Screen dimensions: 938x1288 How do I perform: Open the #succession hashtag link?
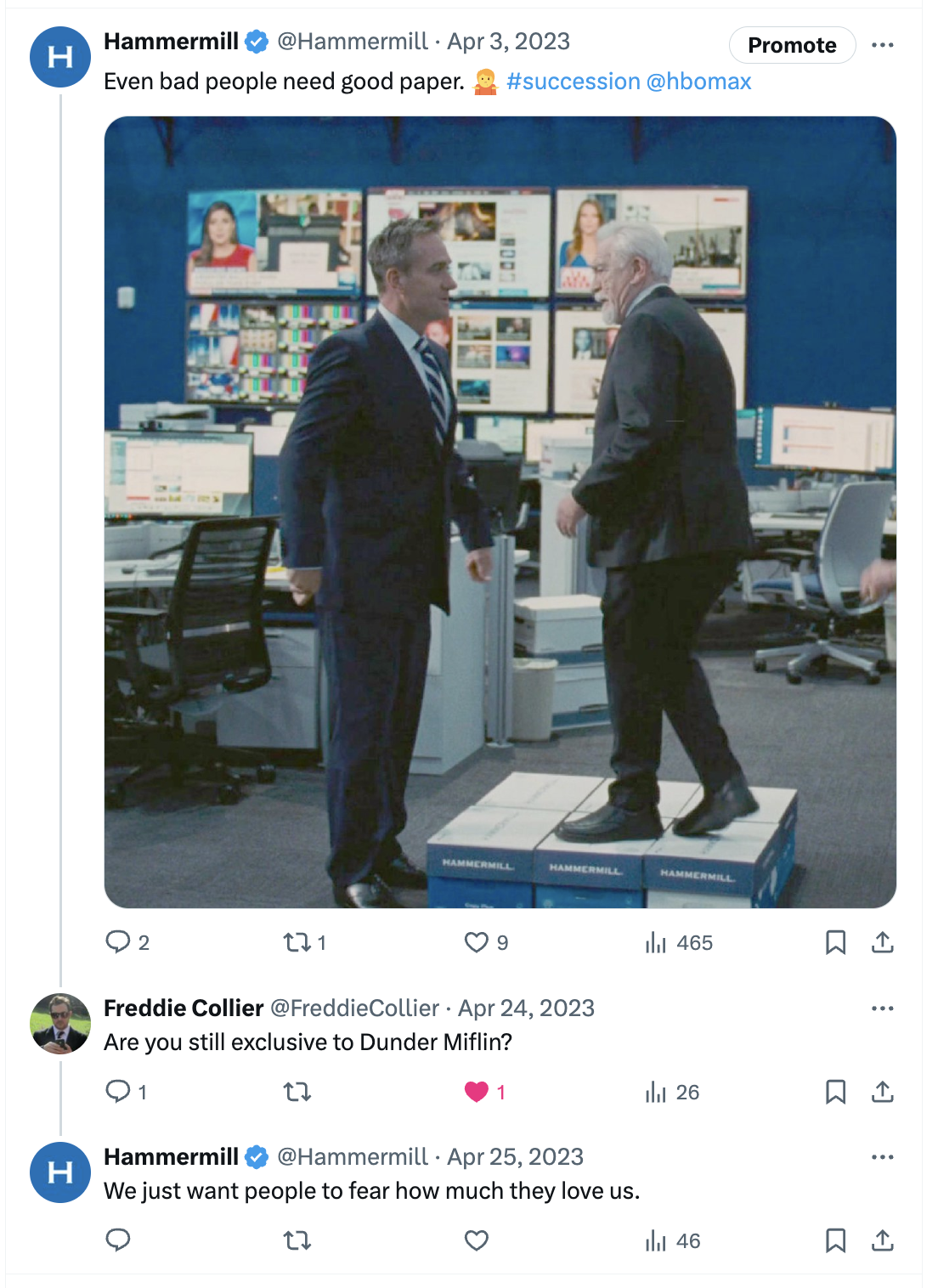pyautogui.click(x=574, y=82)
